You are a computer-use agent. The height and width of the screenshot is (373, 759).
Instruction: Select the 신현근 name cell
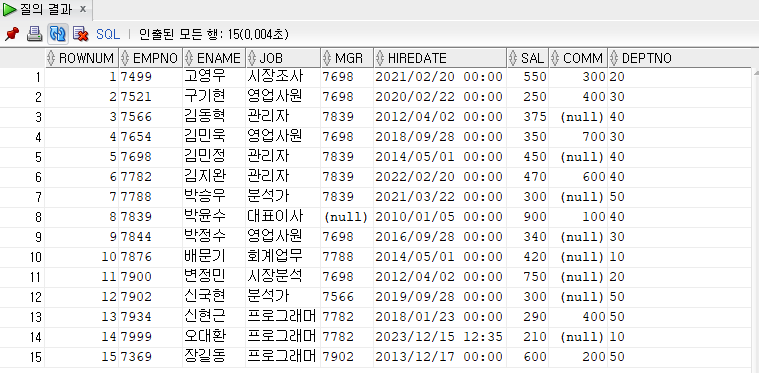coord(214,317)
